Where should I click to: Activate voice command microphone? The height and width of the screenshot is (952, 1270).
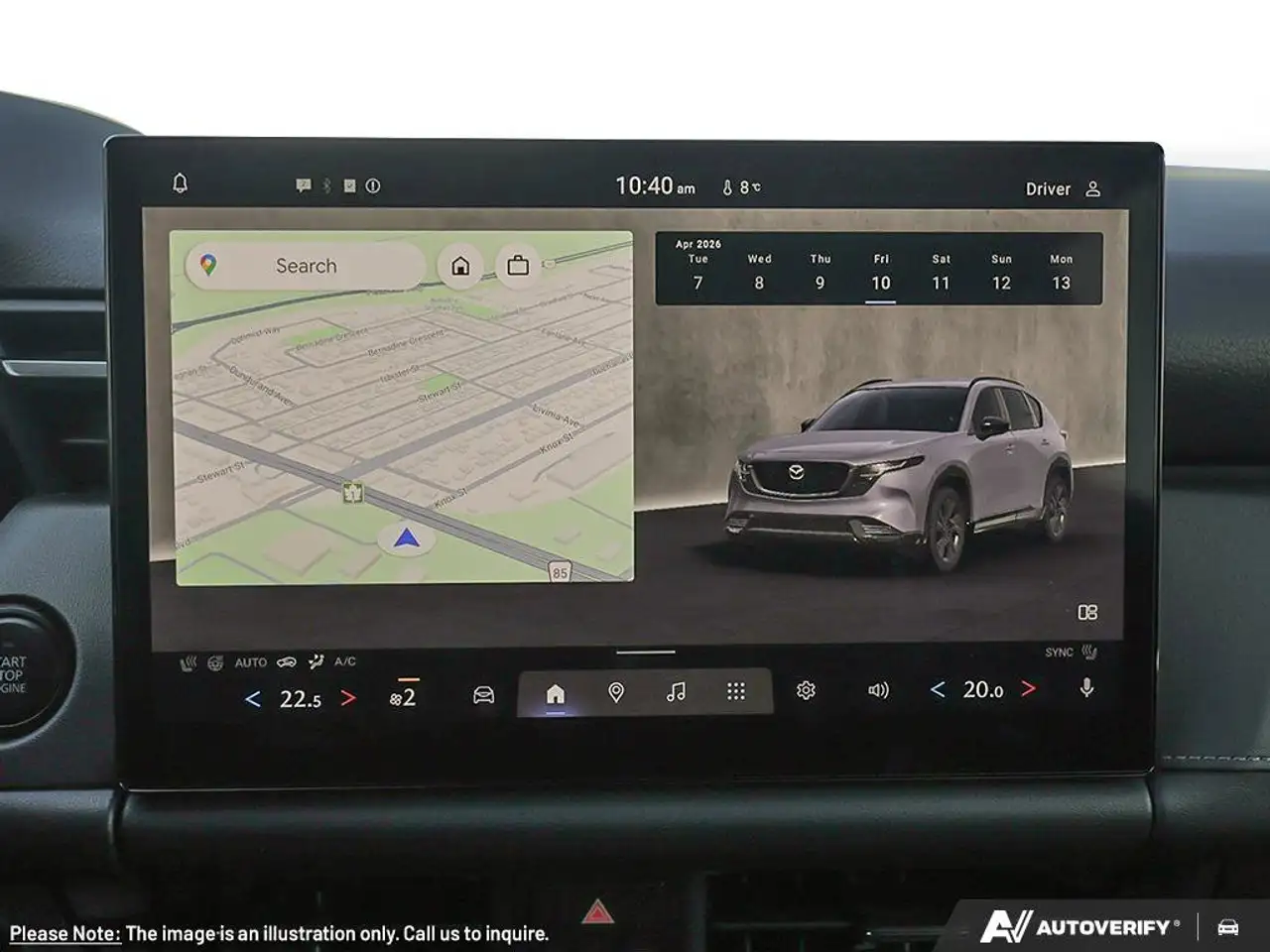point(1087,687)
